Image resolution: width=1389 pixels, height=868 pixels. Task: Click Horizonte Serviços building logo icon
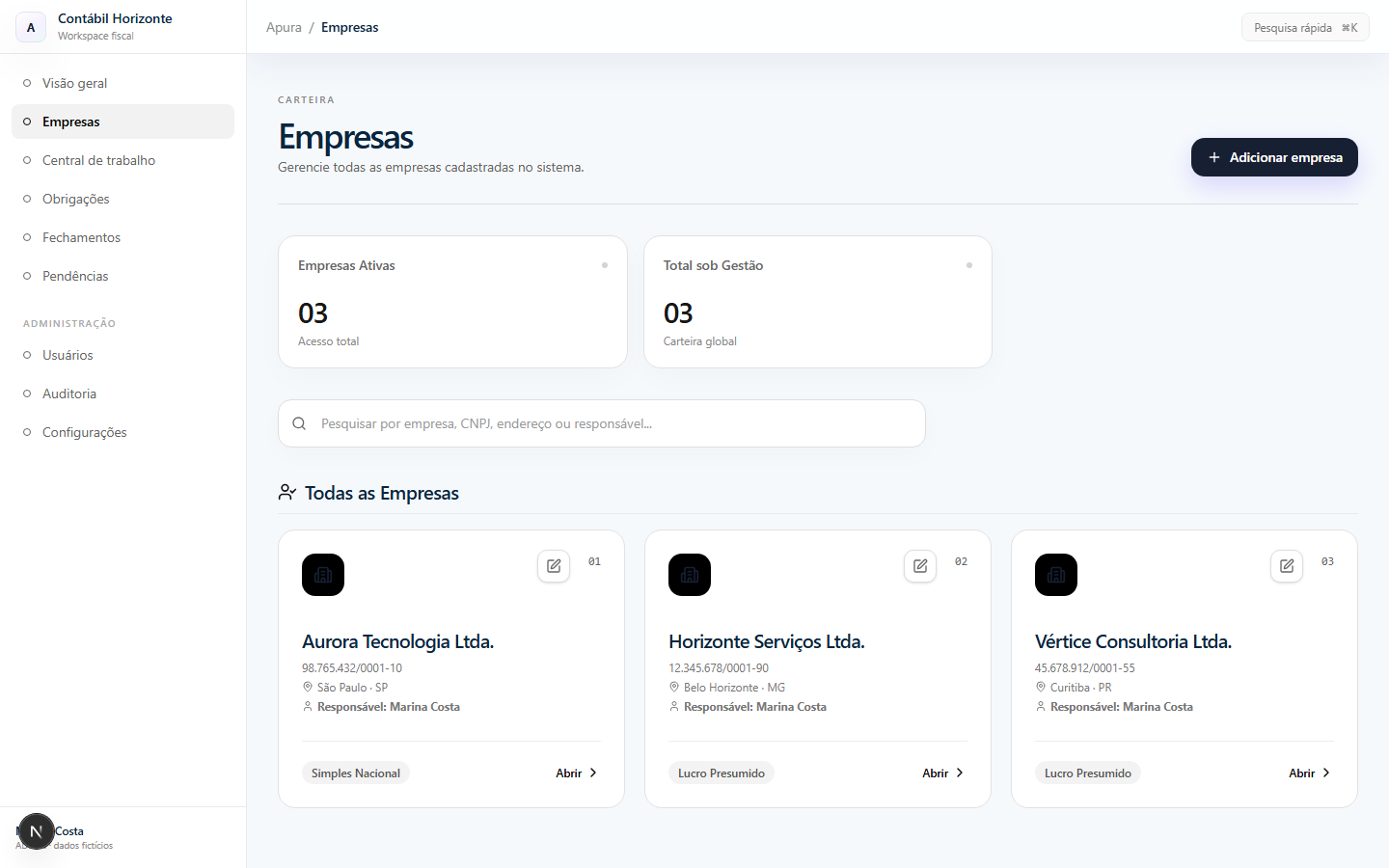pos(690,575)
